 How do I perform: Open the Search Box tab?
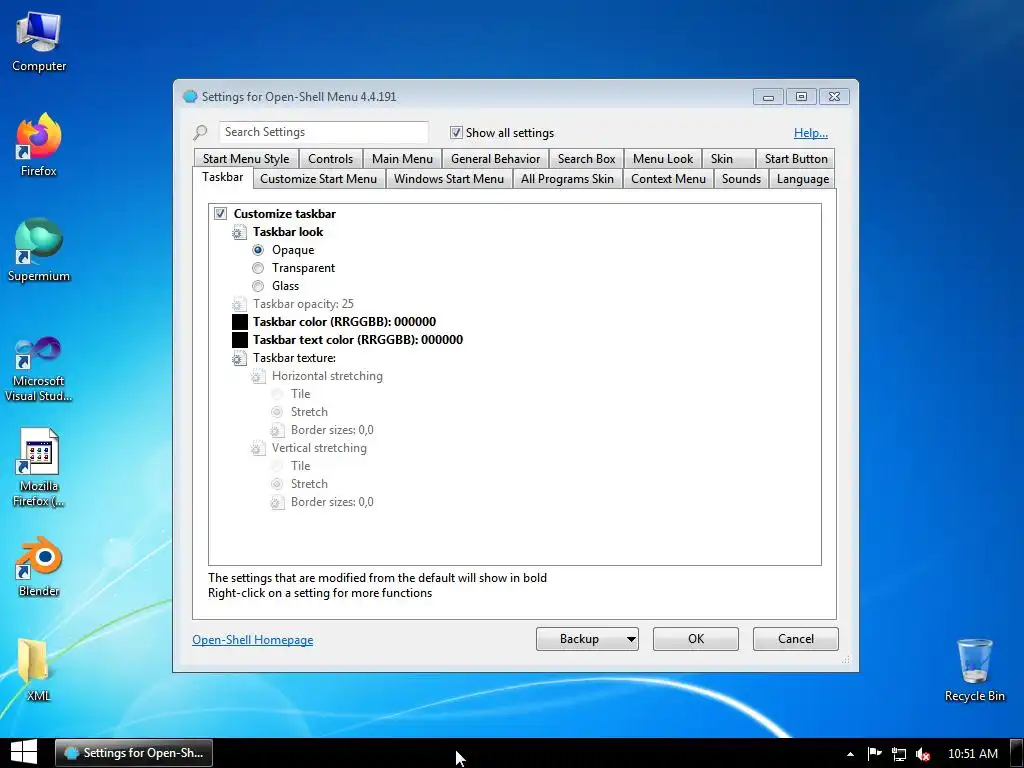click(586, 159)
